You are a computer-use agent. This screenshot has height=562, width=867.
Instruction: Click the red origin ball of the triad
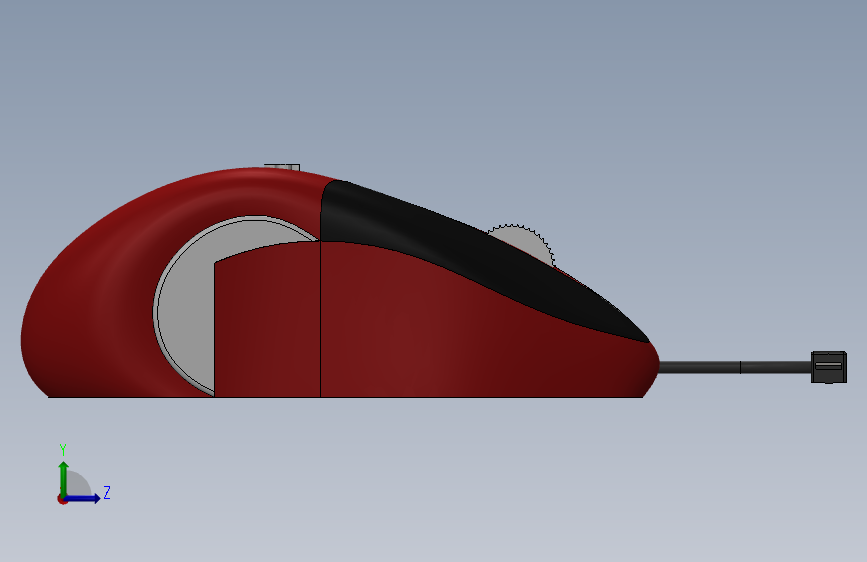[62, 500]
